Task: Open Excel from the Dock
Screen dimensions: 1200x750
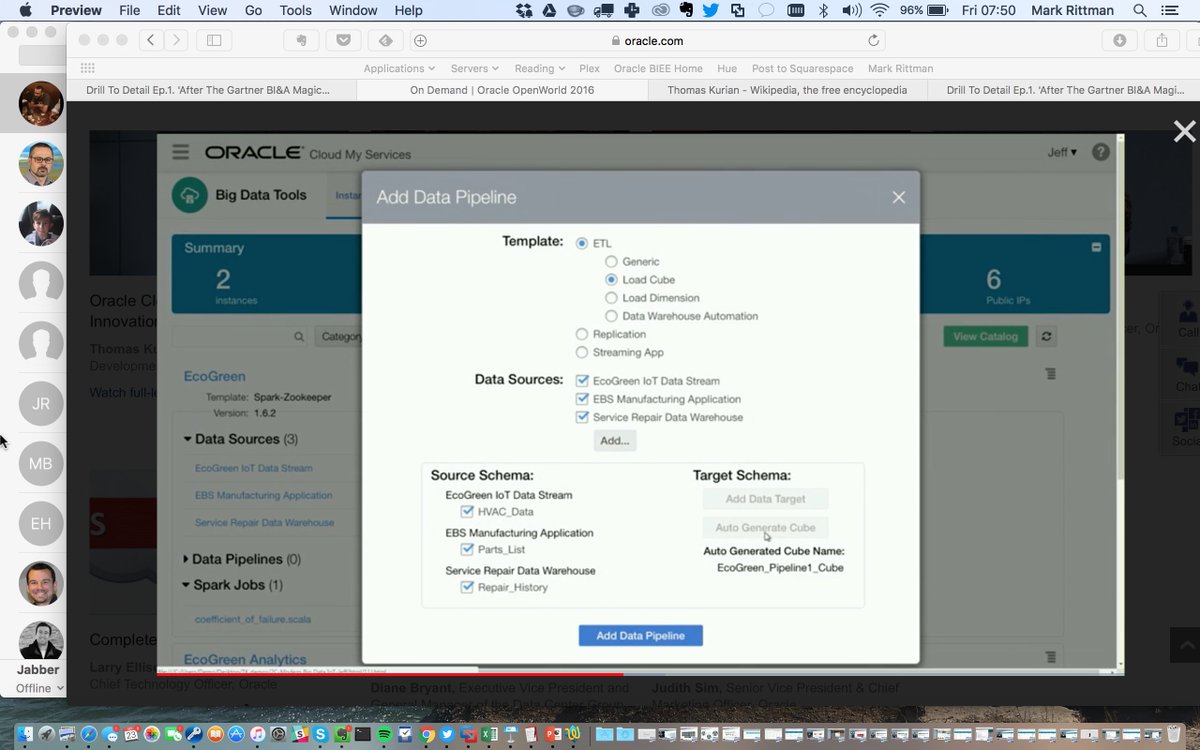Action: pos(489,734)
